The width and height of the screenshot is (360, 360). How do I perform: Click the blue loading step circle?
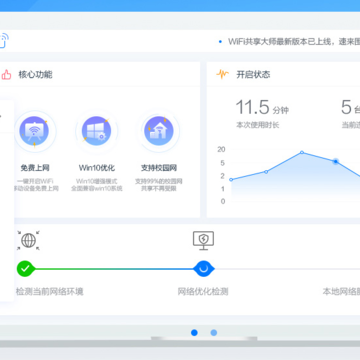tap(204, 268)
